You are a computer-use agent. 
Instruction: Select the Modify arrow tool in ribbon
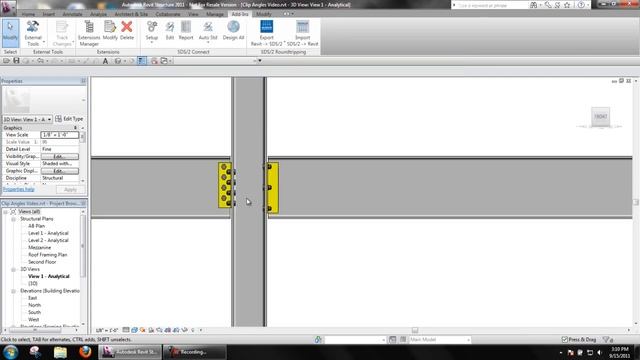point(10,33)
